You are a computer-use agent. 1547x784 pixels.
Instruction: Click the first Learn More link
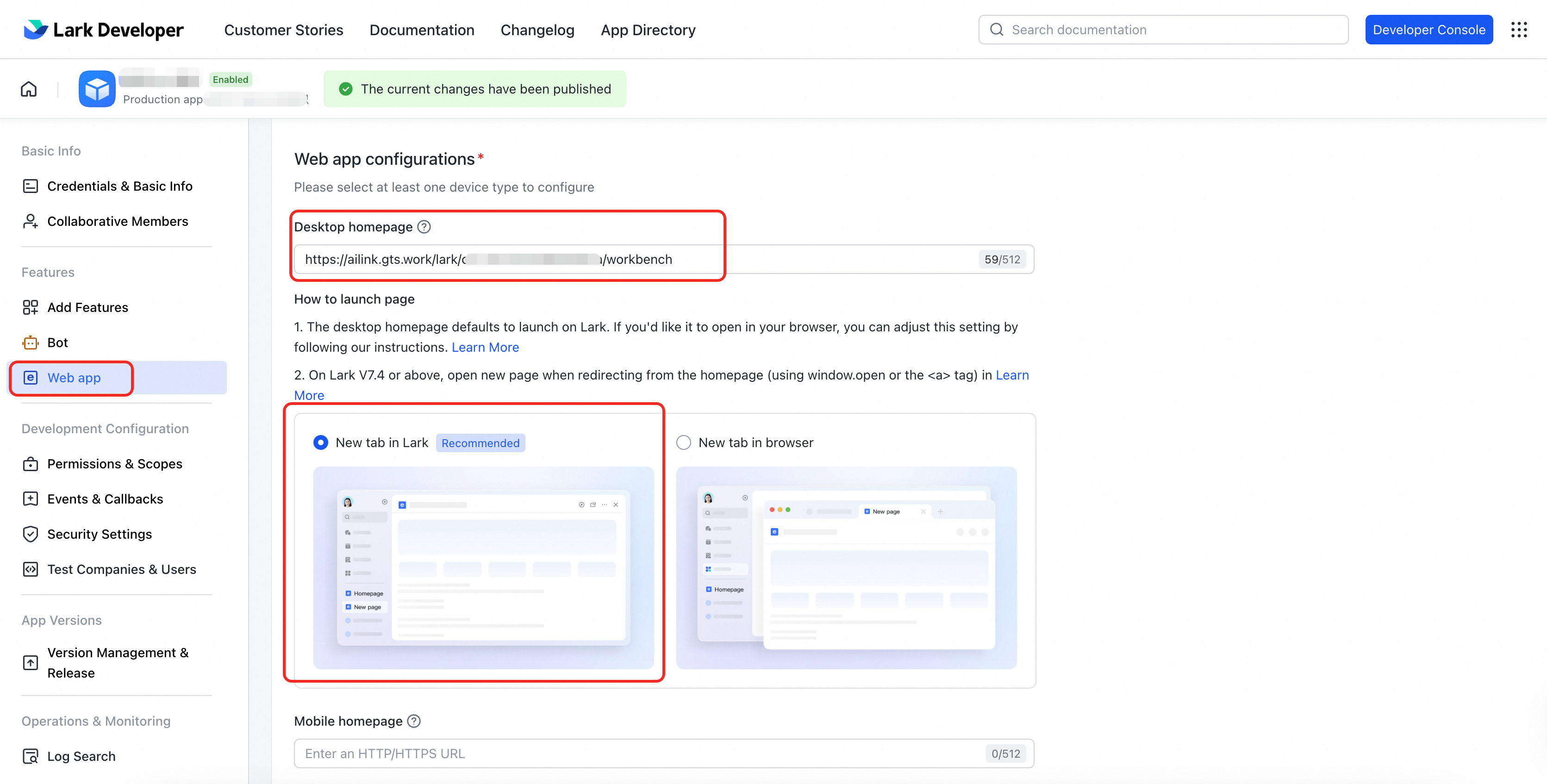pos(485,347)
